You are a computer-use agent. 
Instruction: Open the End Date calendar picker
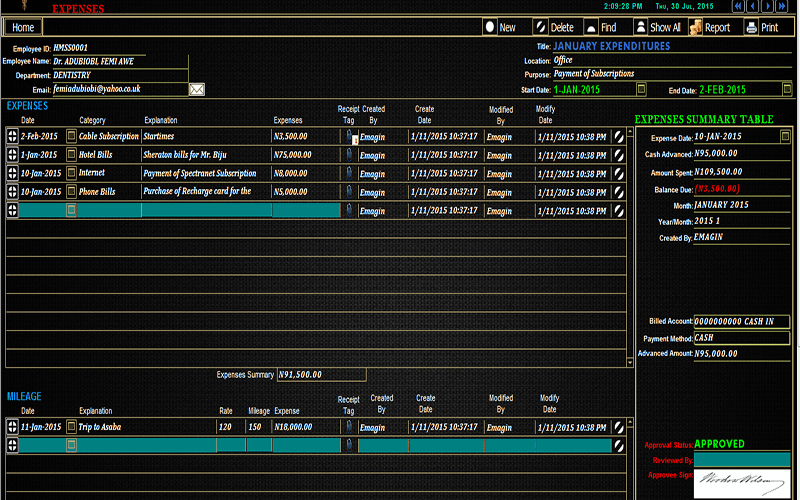pyautogui.click(x=787, y=90)
